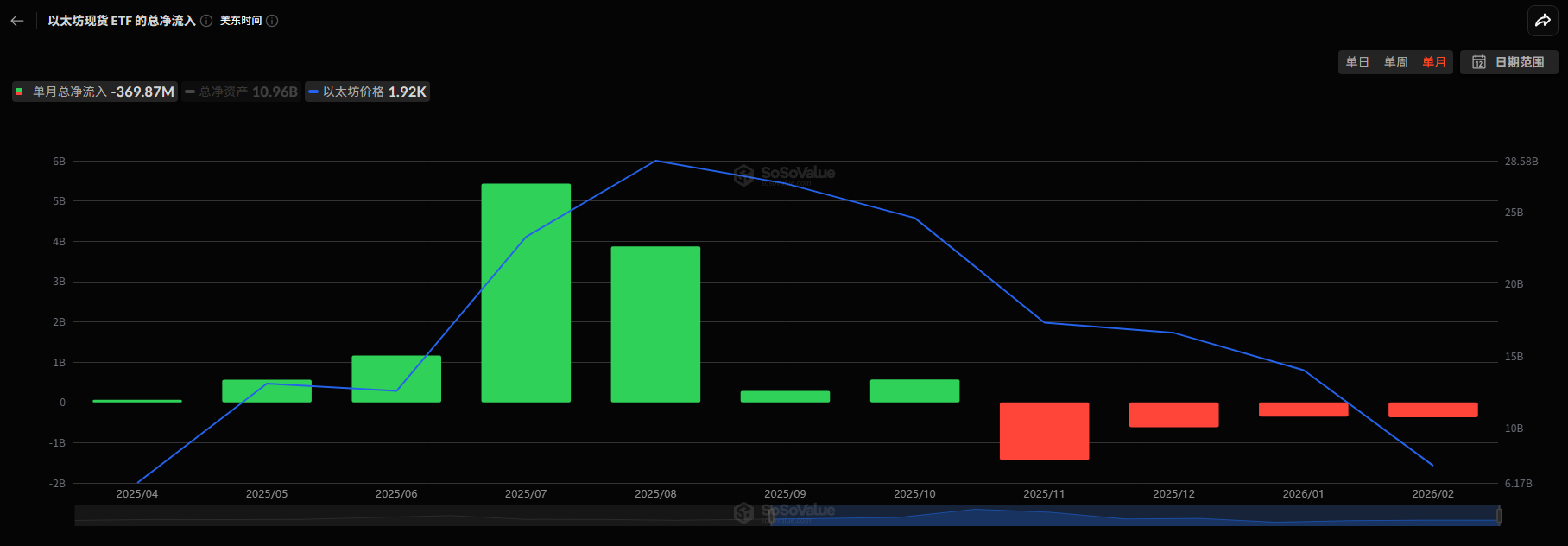Show the 总净资产 series via legend
This screenshot has height=546, width=1568.
pyautogui.click(x=241, y=92)
